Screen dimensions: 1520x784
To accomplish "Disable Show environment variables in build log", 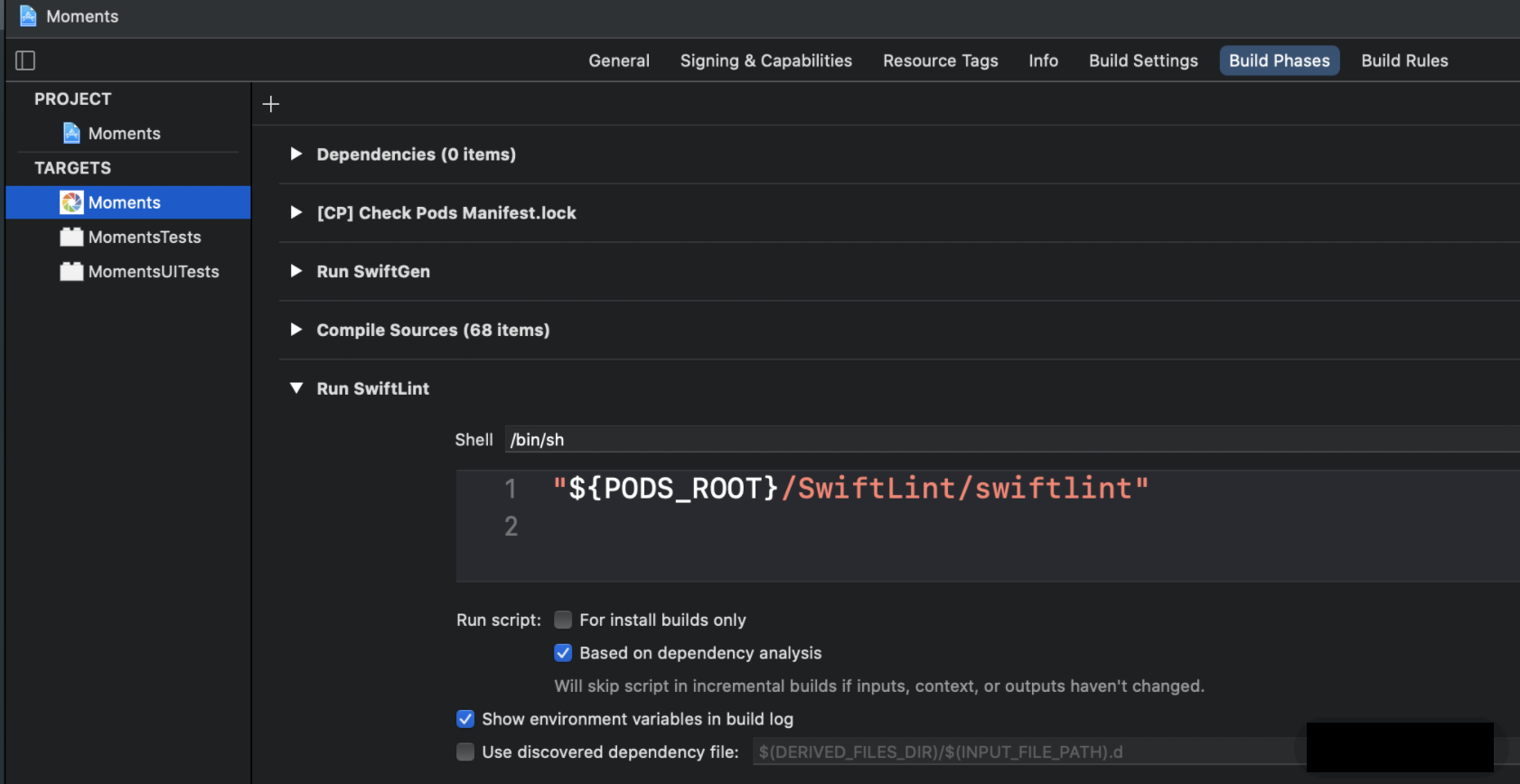I will tap(465, 719).
